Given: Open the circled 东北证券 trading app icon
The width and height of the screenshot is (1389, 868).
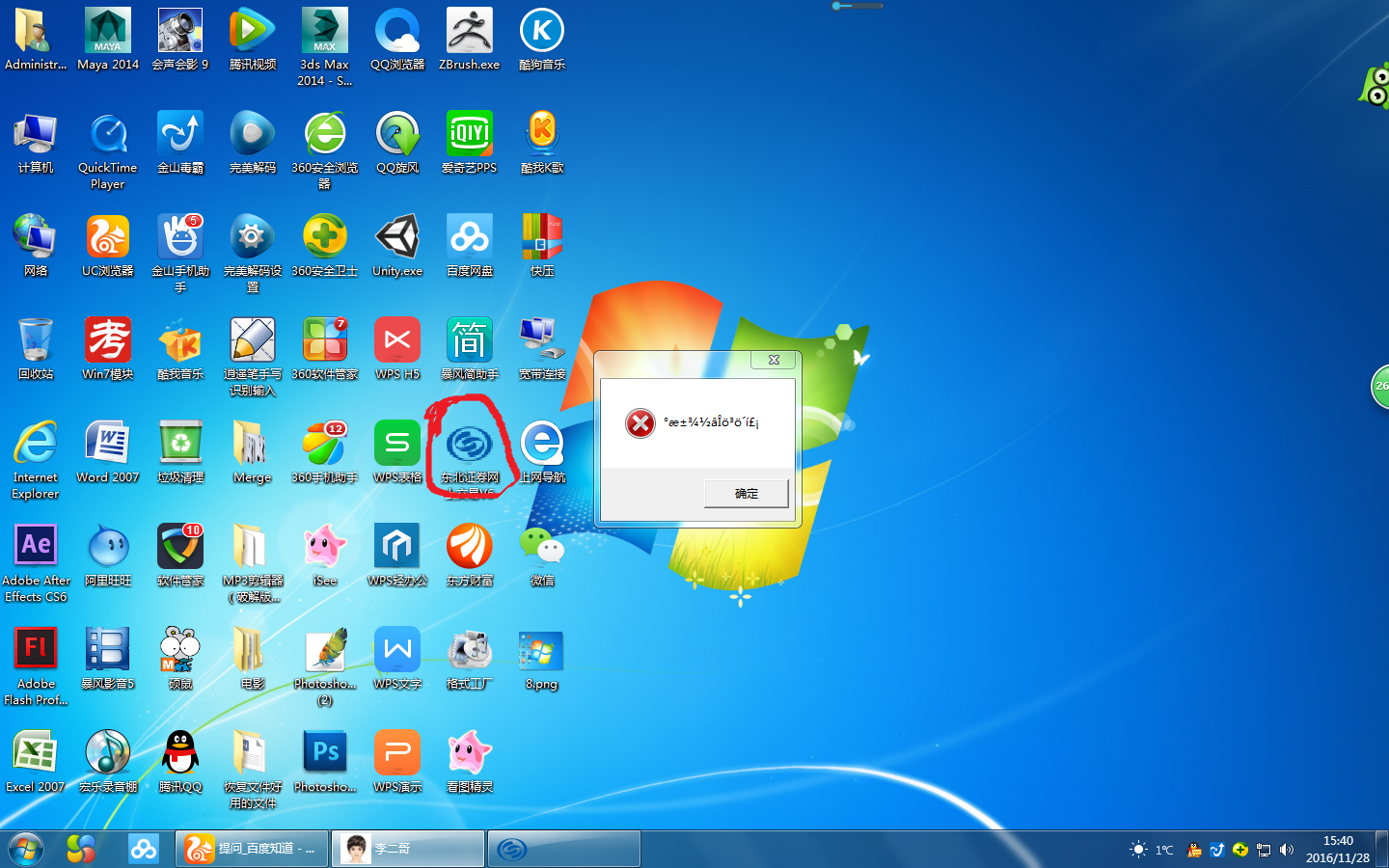Looking at the screenshot, I should [x=469, y=446].
